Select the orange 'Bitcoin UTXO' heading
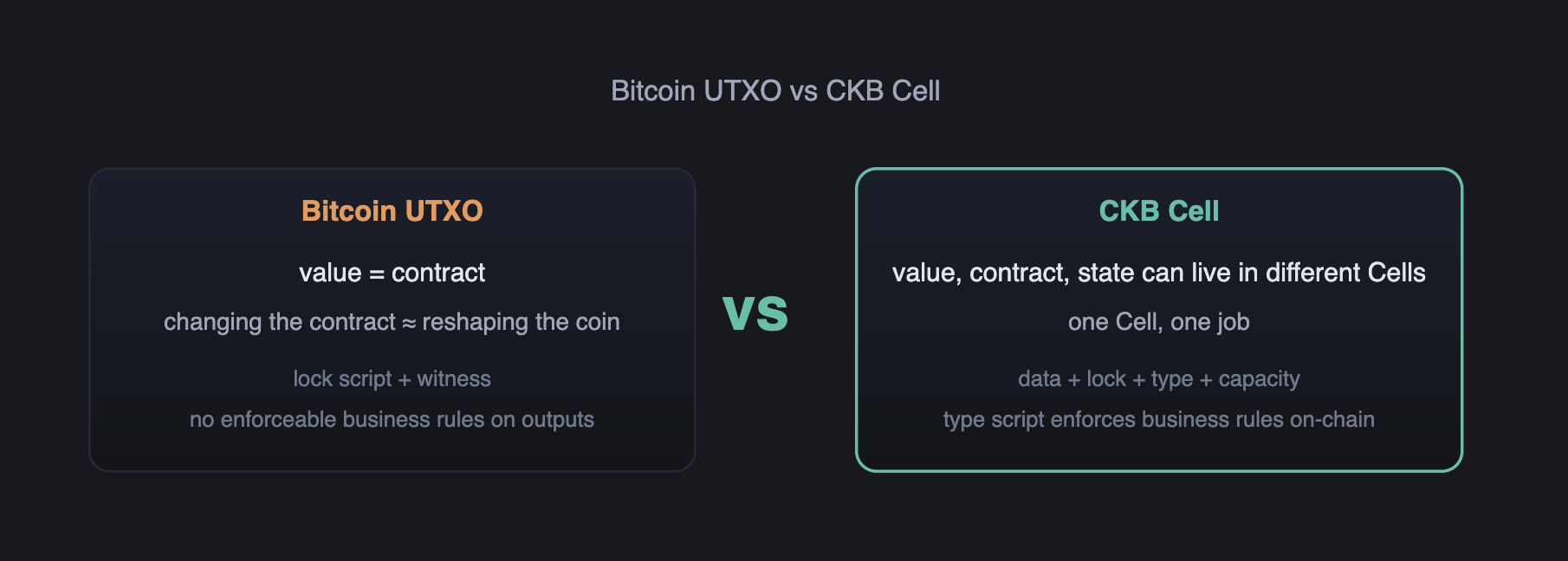The image size is (1568, 561). tap(392, 211)
